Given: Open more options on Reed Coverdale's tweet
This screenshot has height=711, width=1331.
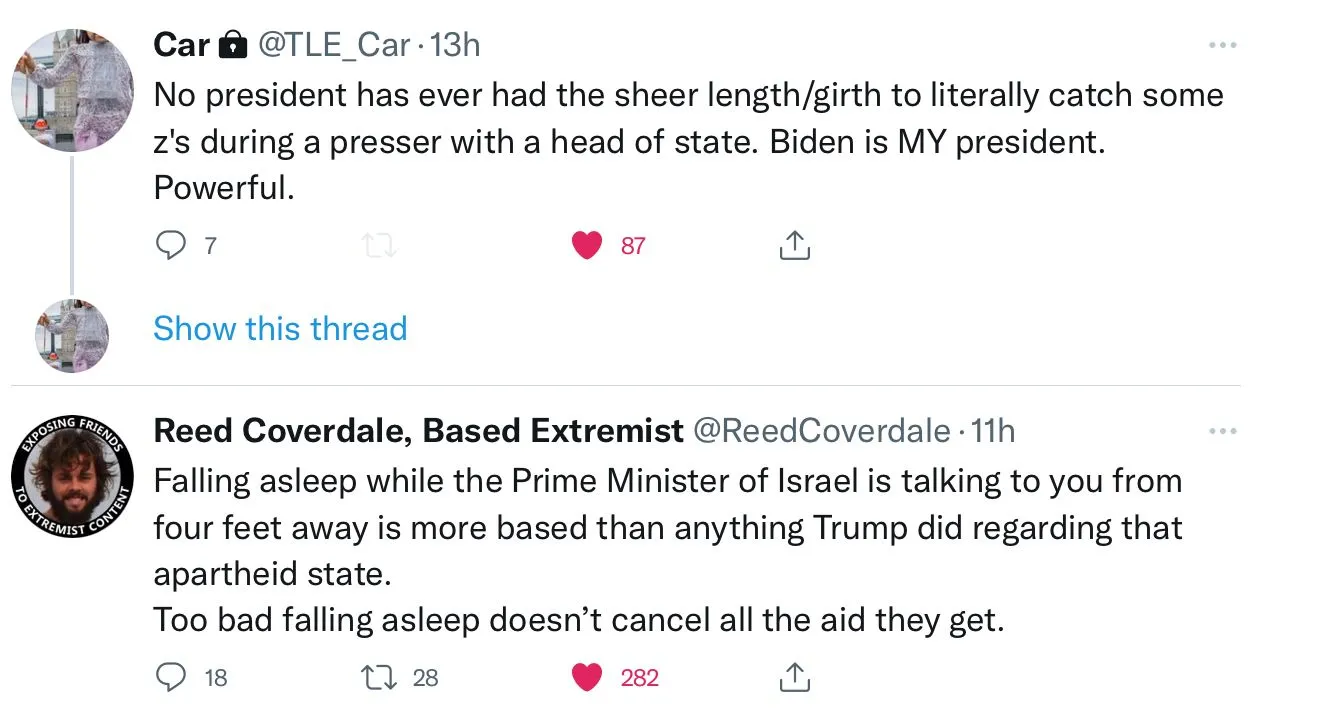Looking at the screenshot, I should 1222,431.
